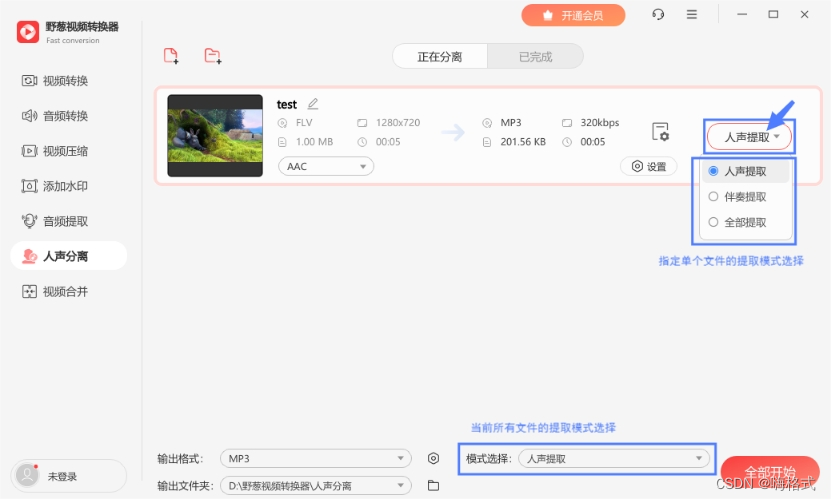Click 320kbps bitrate value
831x500 pixels.
click(x=599, y=122)
